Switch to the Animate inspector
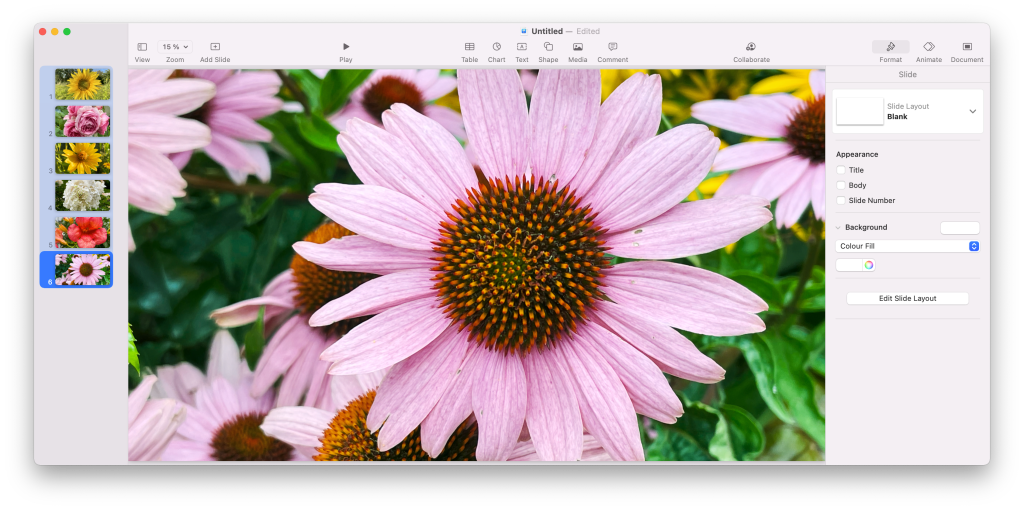 tap(929, 47)
